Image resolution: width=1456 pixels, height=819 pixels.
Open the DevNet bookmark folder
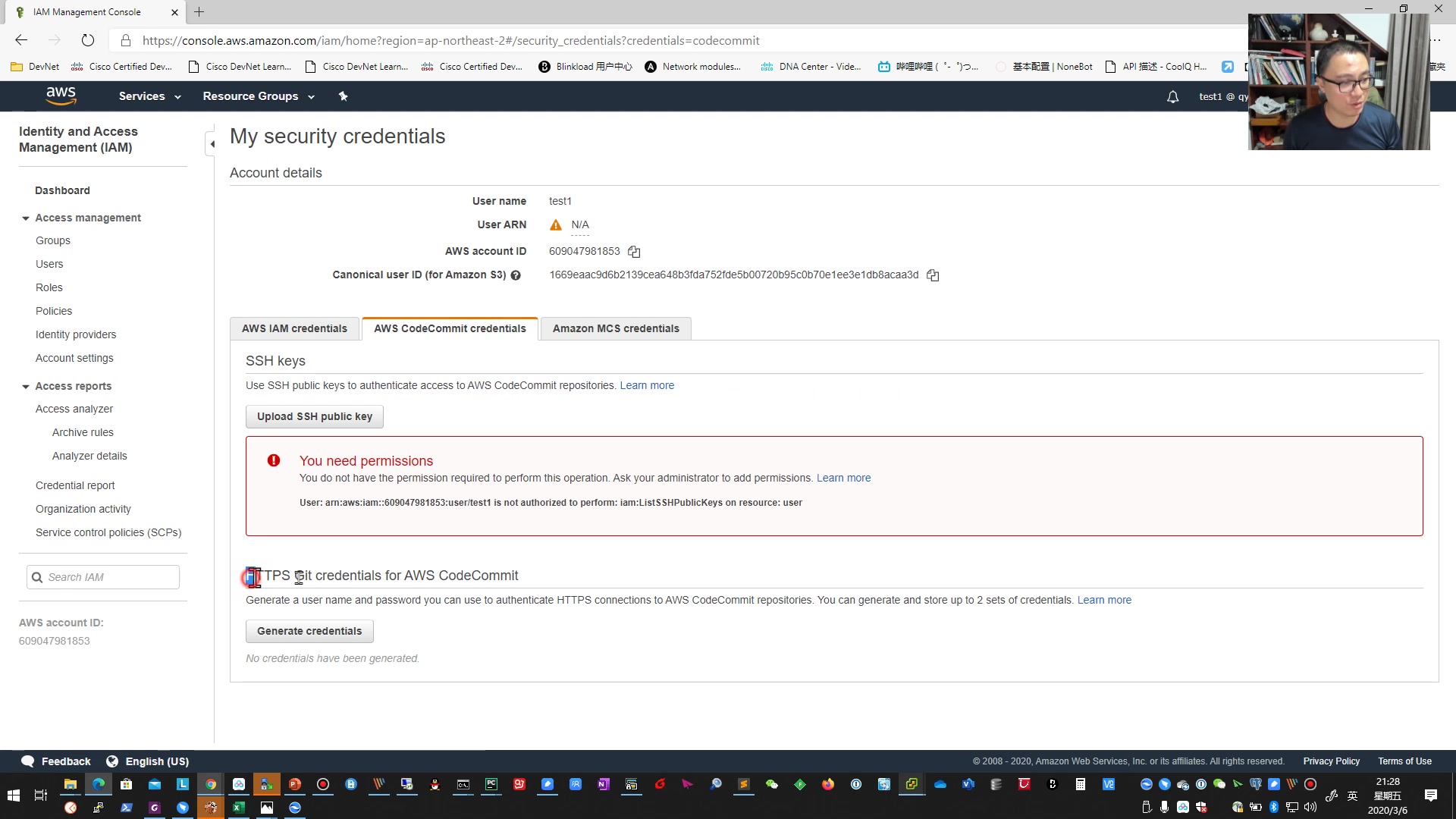(35, 67)
